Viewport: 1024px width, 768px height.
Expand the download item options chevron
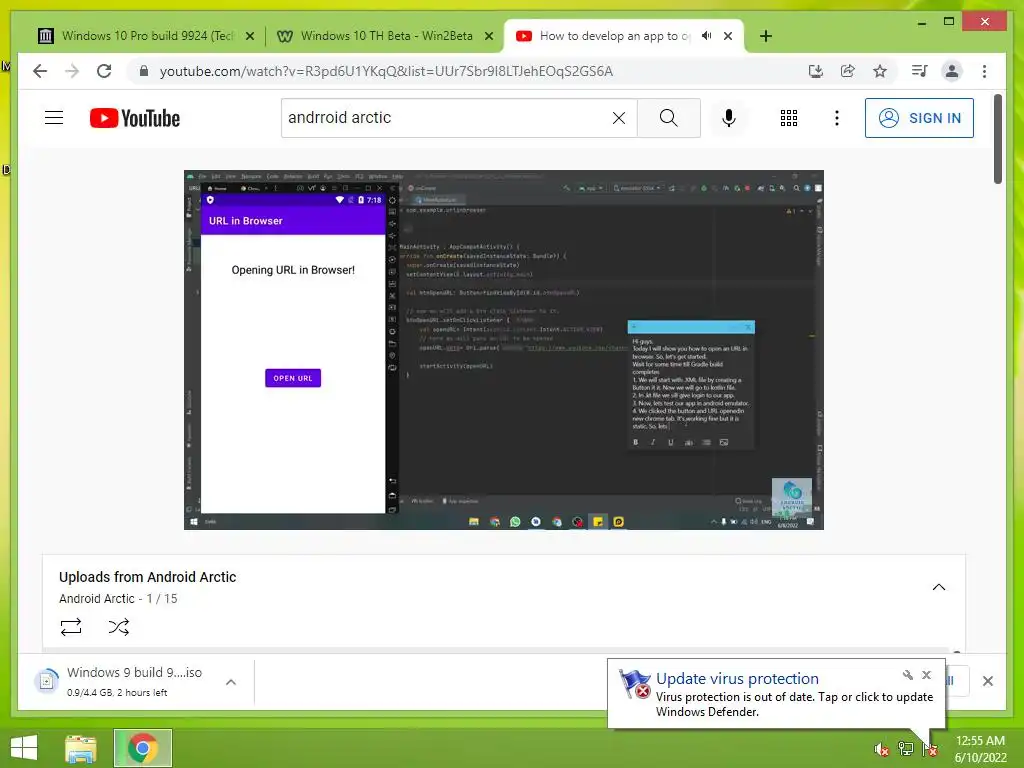coord(231,682)
